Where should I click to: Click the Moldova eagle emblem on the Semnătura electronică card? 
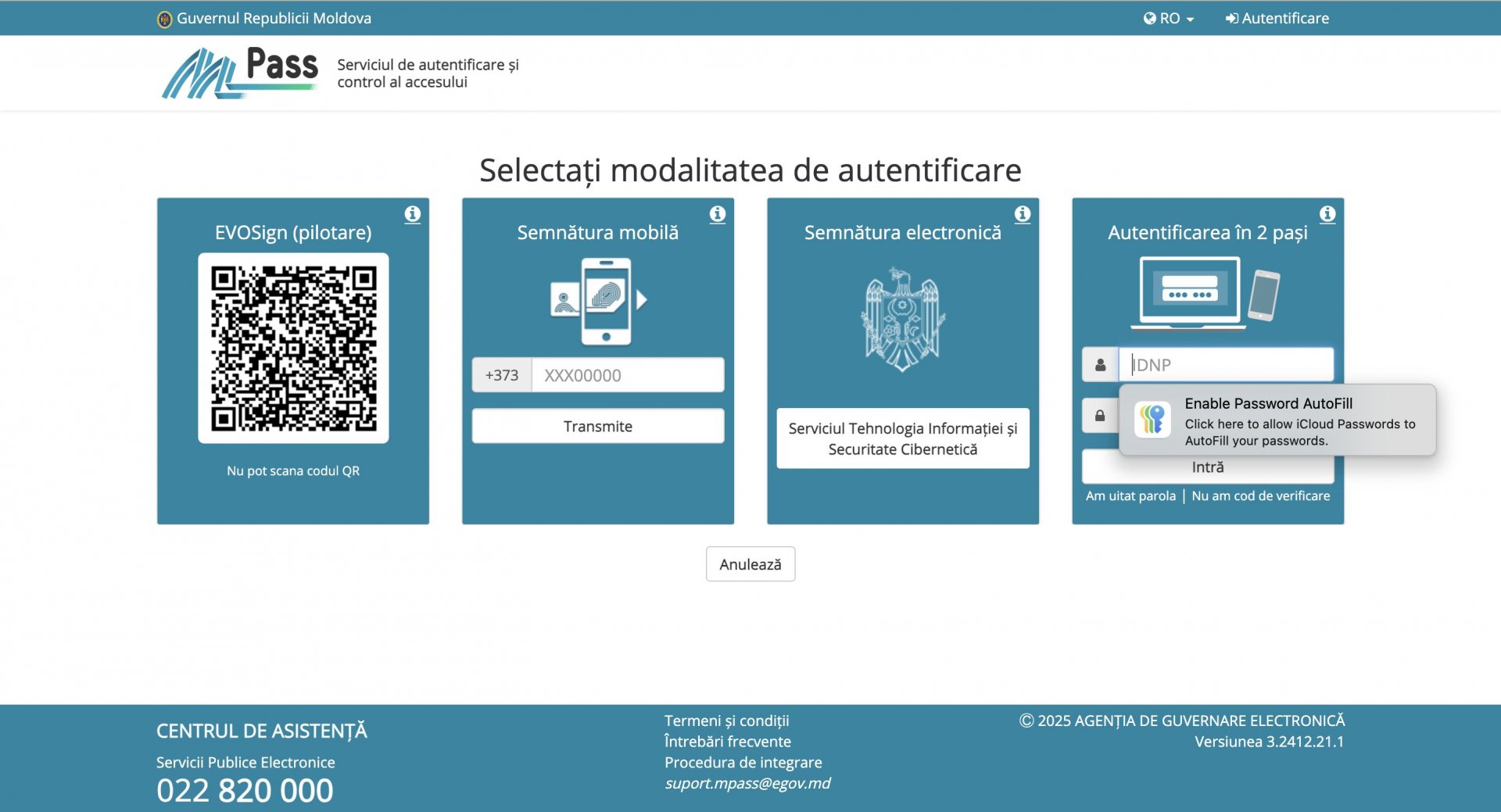pos(903,319)
